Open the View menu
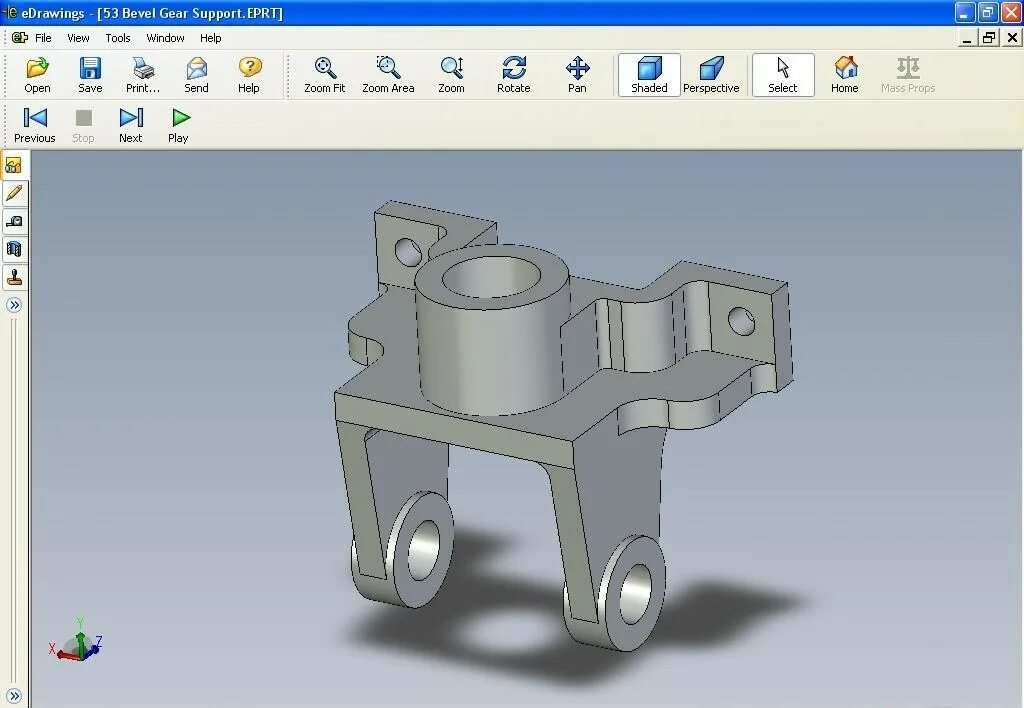This screenshot has width=1024, height=708. (x=77, y=38)
